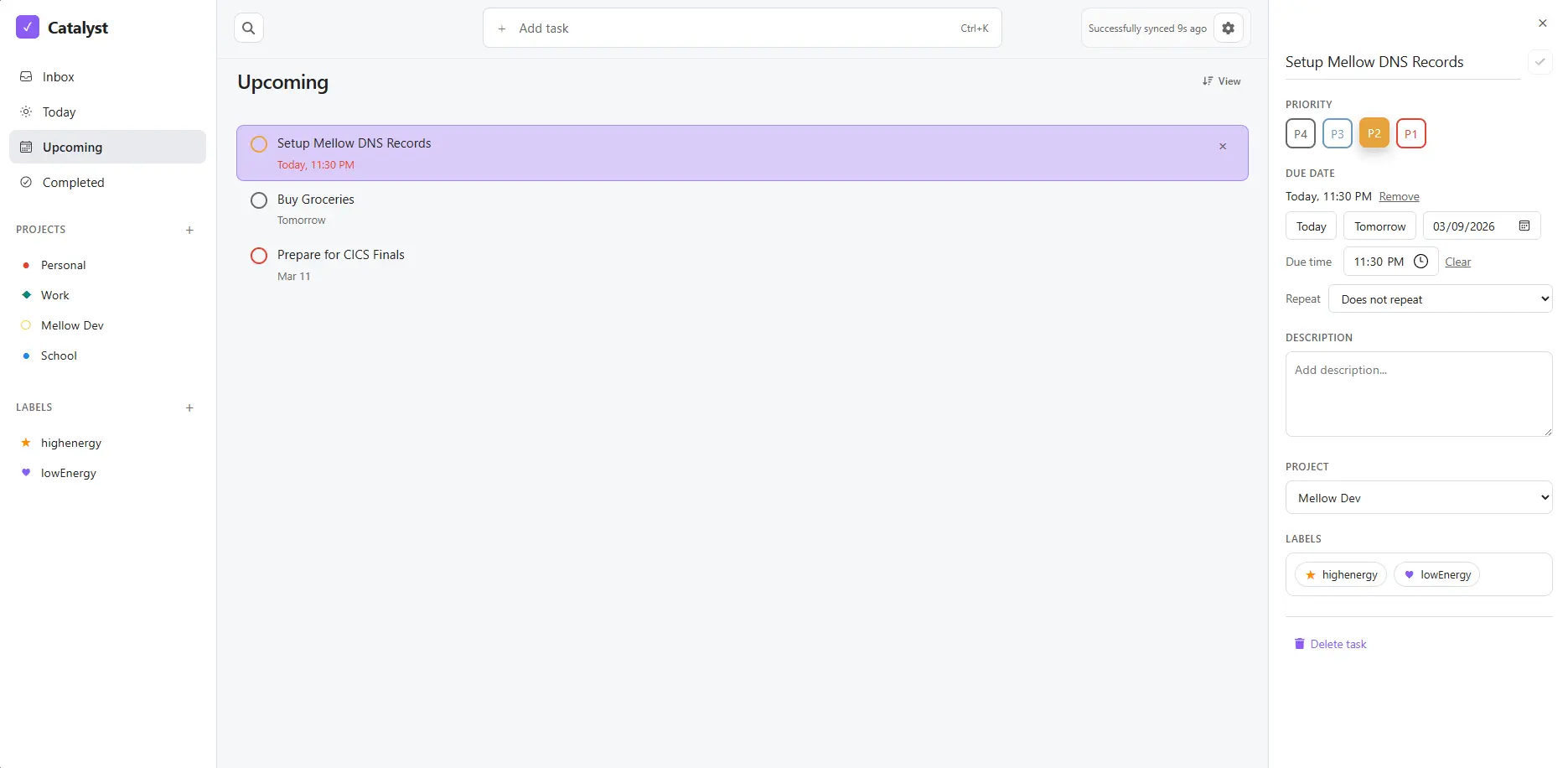Image resolution: width=1568 pixels, height=768 pixels.
Task: Click Remove next to due date
Action: (1399, 196)
